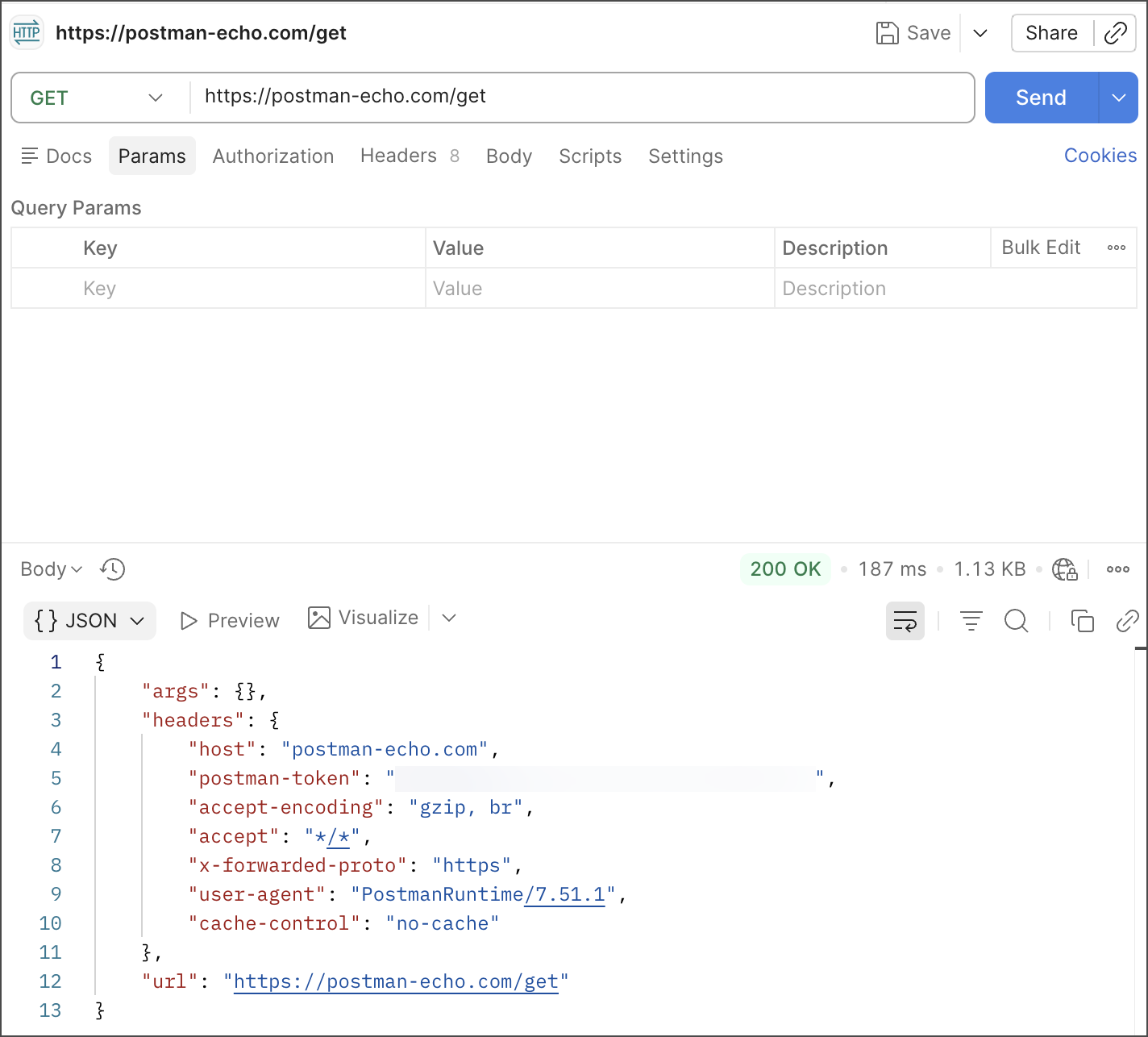
Task: Click the Save floppy disk icon
Action: pos(887,33)
